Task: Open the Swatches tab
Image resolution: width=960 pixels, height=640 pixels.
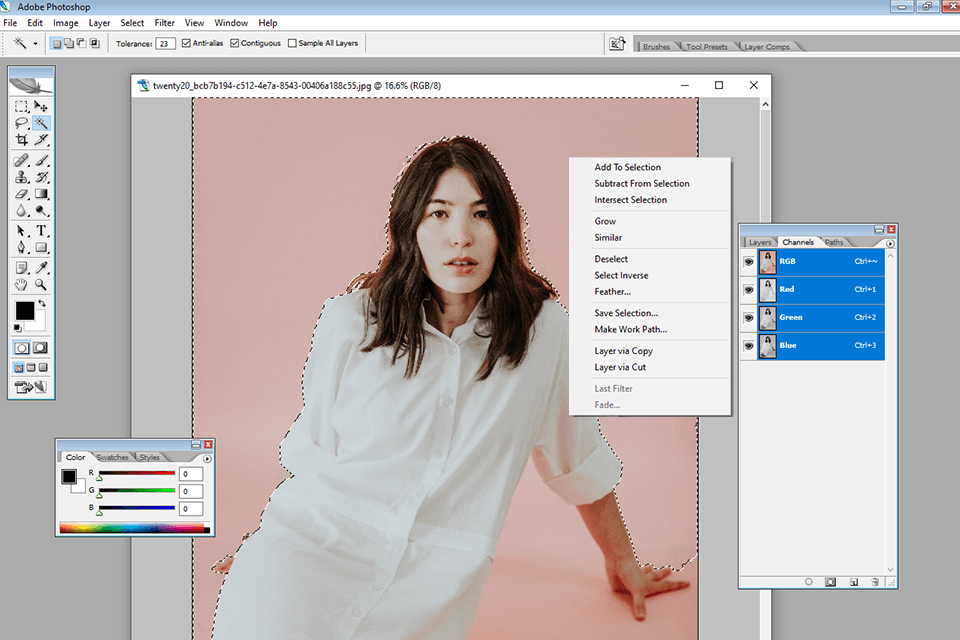Action: [112, 457]
